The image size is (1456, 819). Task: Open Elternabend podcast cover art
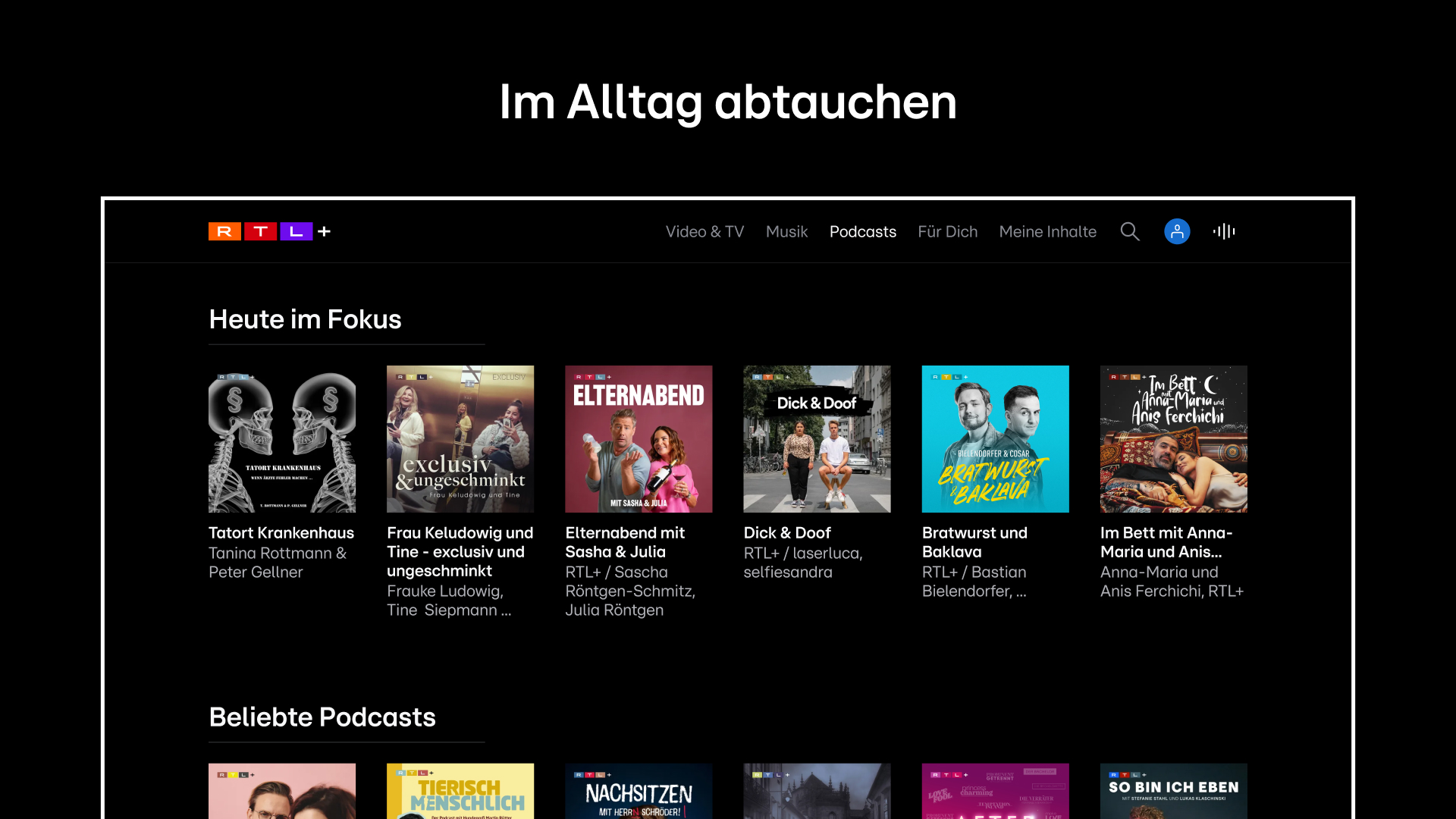[639, 439]
